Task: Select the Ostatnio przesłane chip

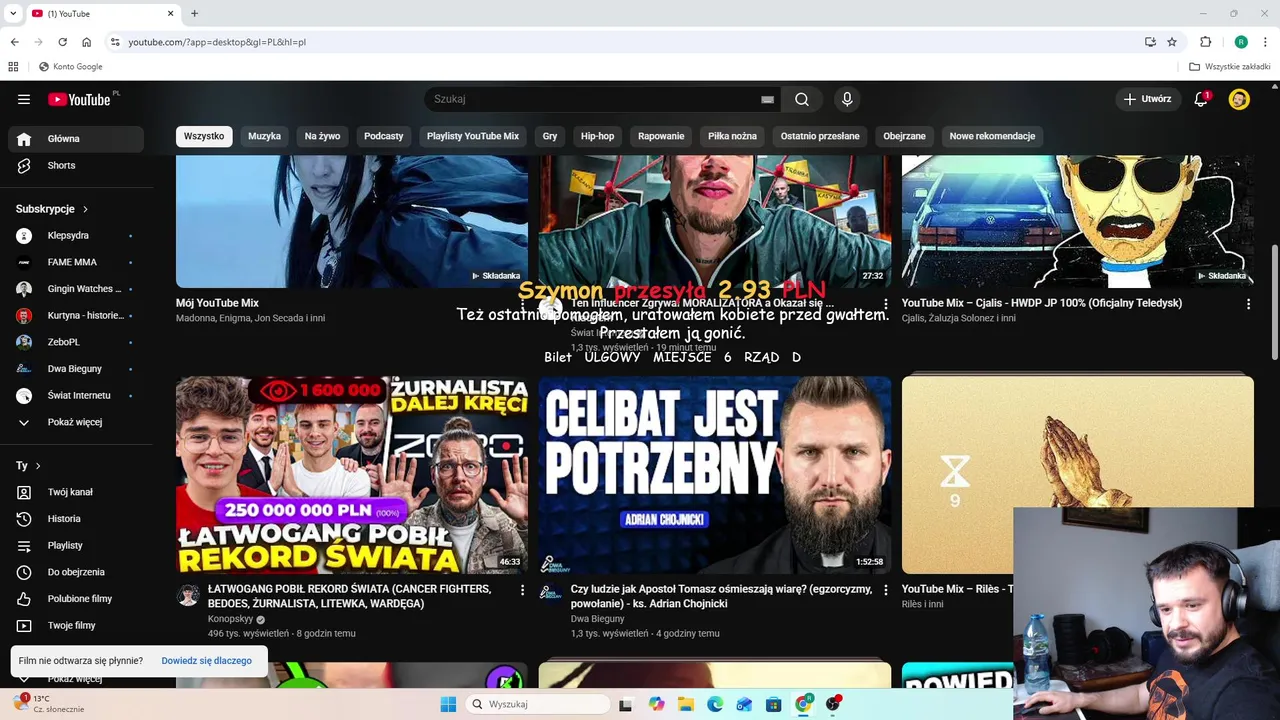Action: [x=820, y=136]
